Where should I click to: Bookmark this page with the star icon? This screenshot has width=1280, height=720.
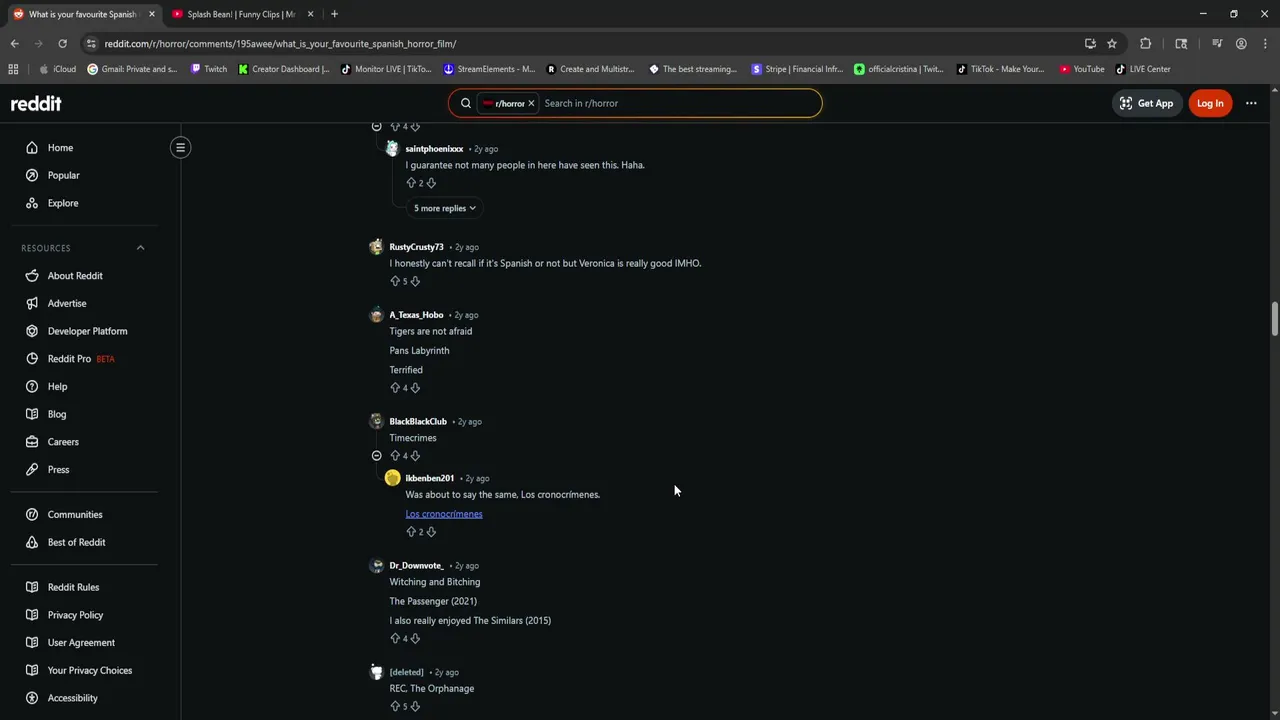[1112, 44]
